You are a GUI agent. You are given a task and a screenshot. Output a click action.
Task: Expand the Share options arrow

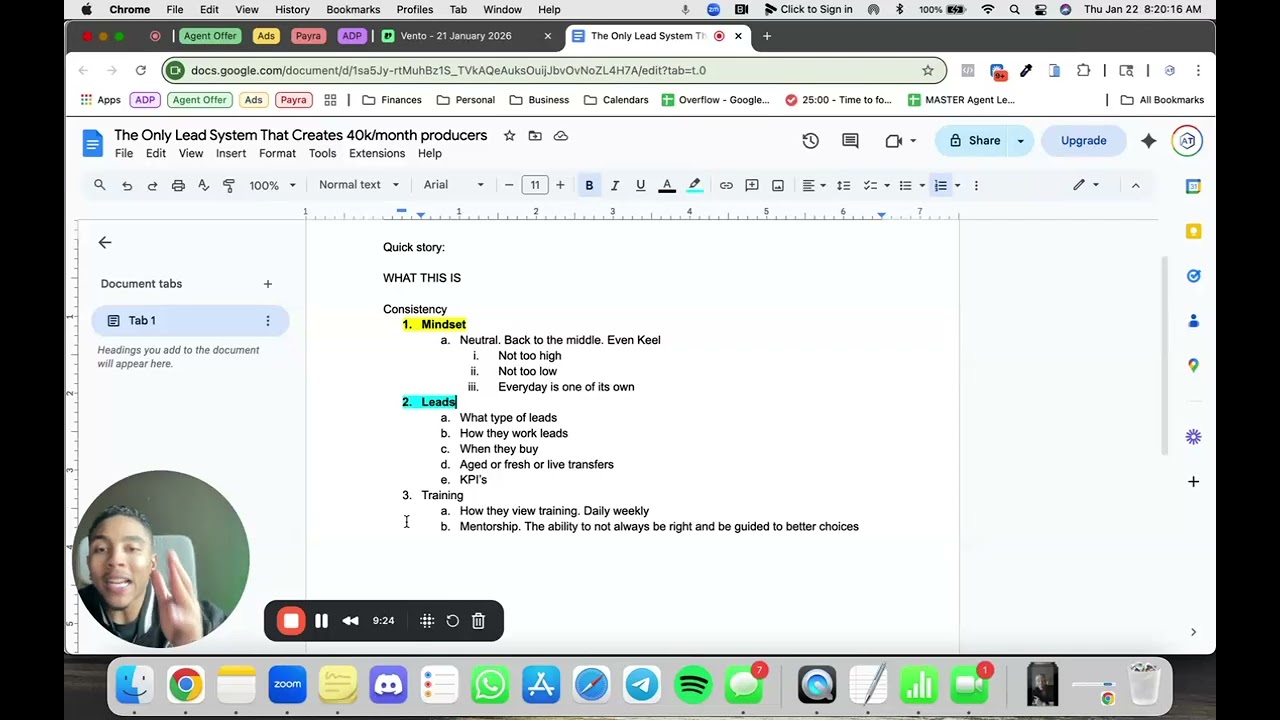pyautogui.click(x=1020, y=141)
